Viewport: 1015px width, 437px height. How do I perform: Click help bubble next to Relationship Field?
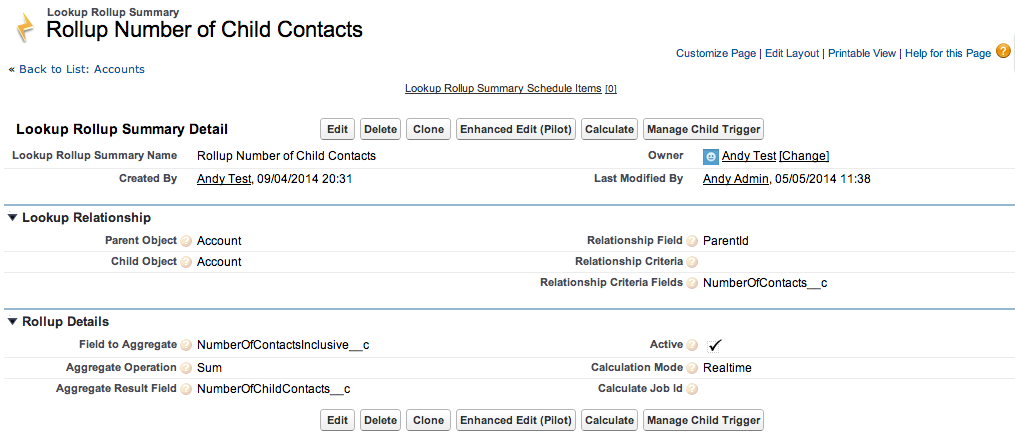pos(693,241)
